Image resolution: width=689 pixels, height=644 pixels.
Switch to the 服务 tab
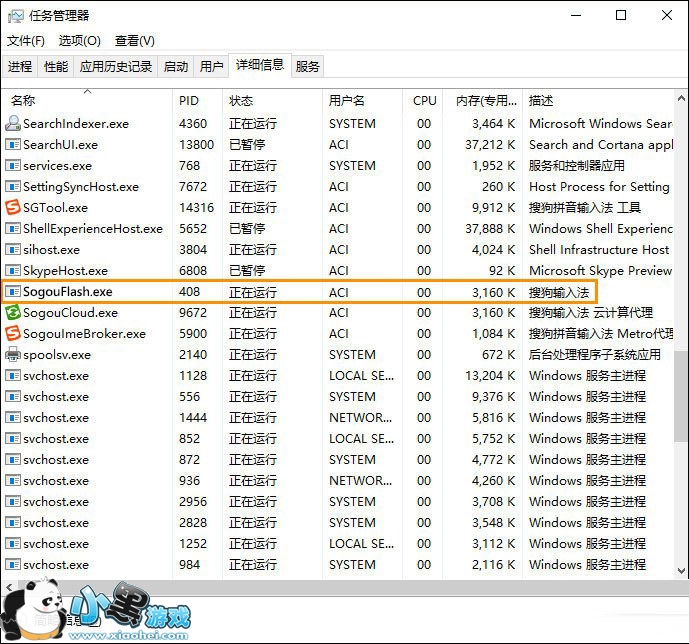pos(308,66)
